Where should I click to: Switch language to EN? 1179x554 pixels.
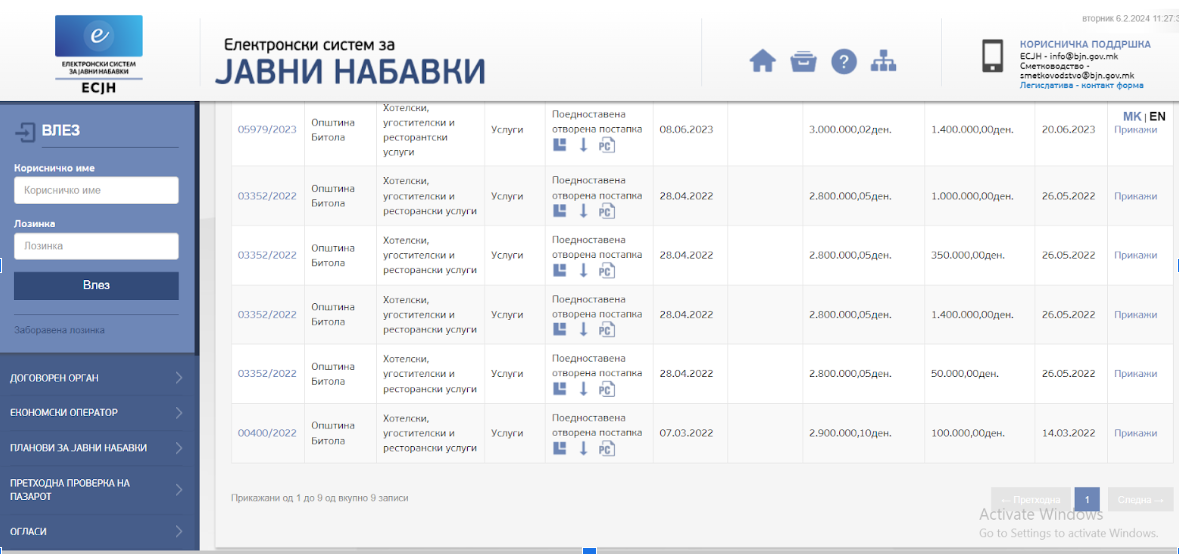click(1157, 117)
